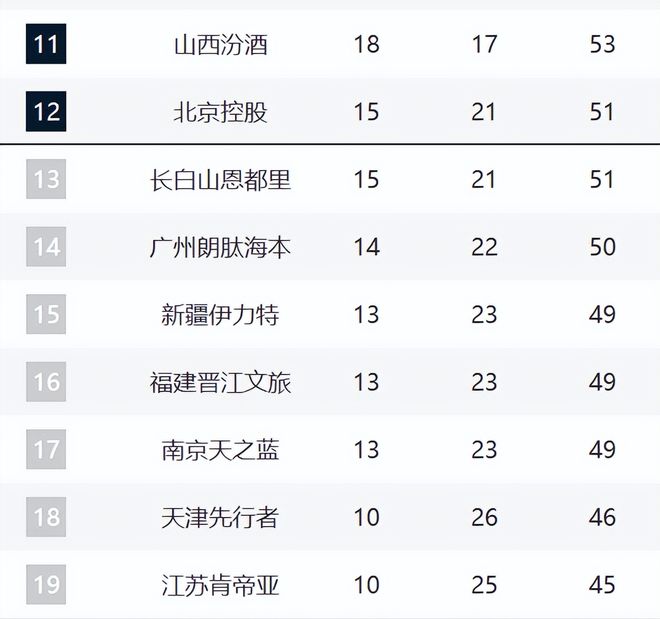Select team name 长白山恩都里

coord(220,180)
